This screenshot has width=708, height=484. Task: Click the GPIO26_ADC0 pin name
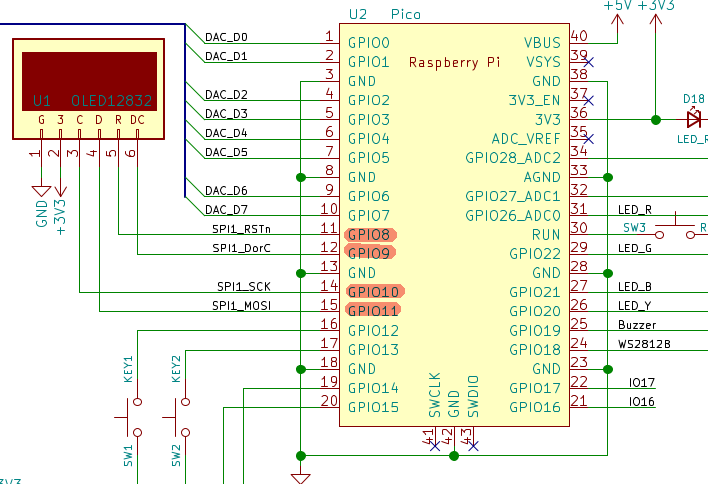[513, 216]
